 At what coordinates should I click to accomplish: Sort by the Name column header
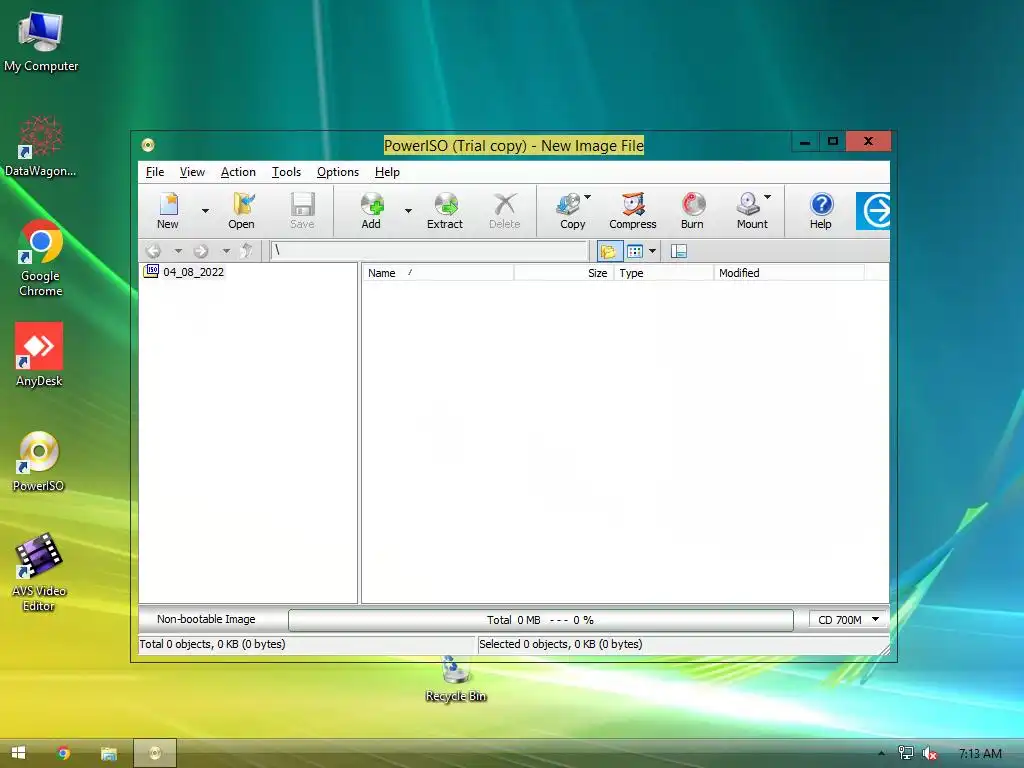tap(438, 273)
